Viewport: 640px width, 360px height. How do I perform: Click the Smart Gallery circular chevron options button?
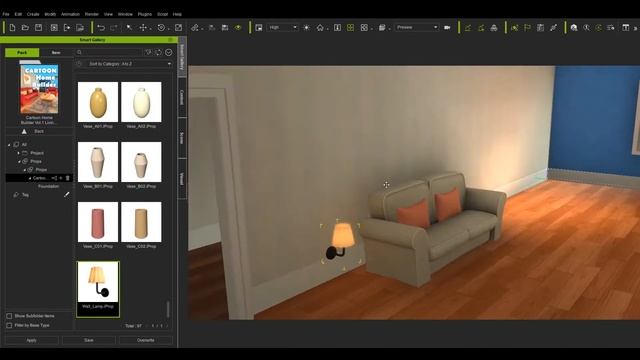pyautogui.click(x=169, y=52)
